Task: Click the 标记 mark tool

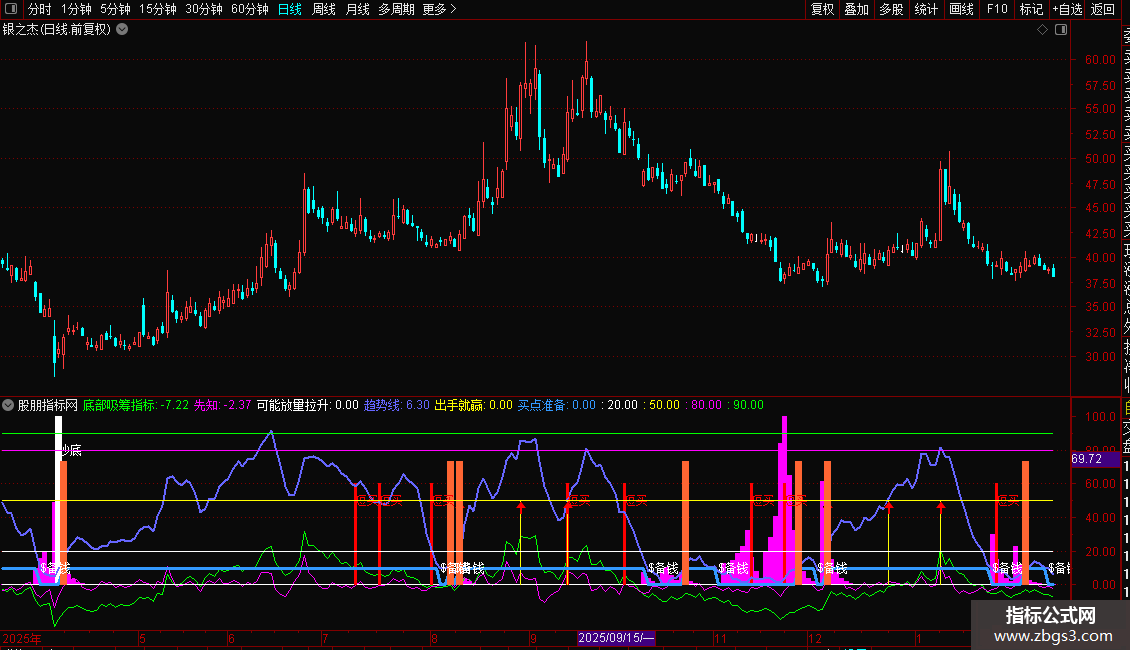Action: [1031, 10]
